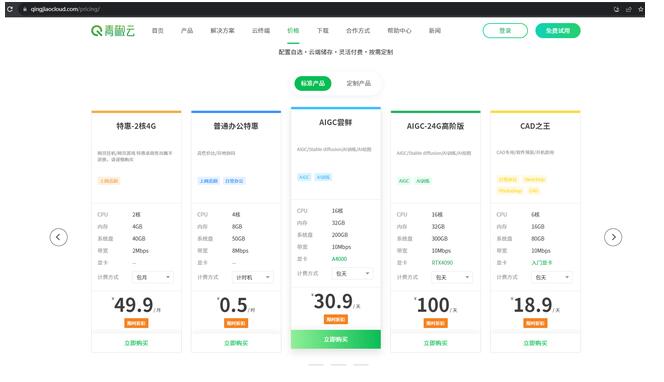Click the 200GB system disk value
The height and width of the screenshot is (382, 664).
340,235
